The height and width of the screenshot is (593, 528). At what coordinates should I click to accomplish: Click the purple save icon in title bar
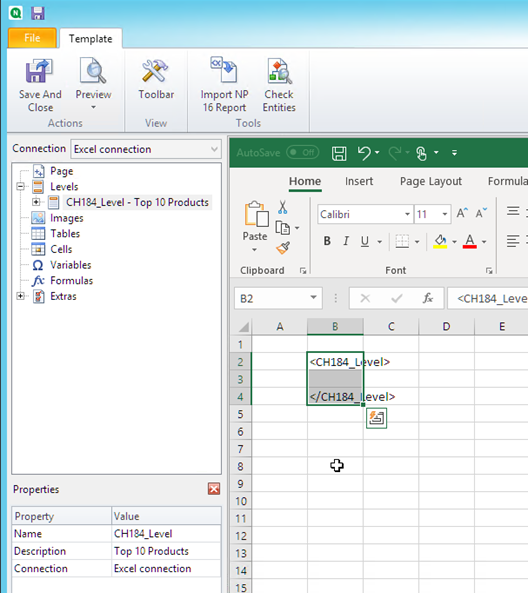[38, 13]
